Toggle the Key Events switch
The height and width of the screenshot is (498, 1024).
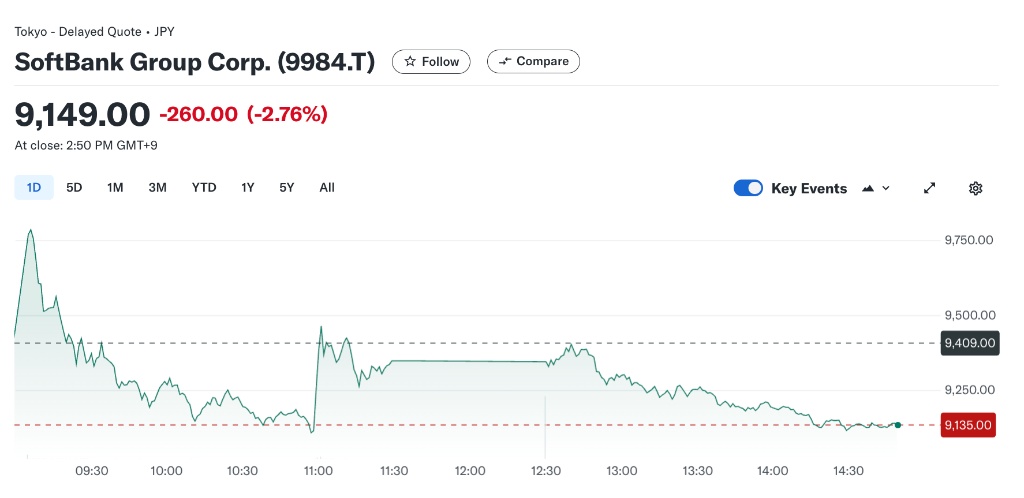click(748, 188)
